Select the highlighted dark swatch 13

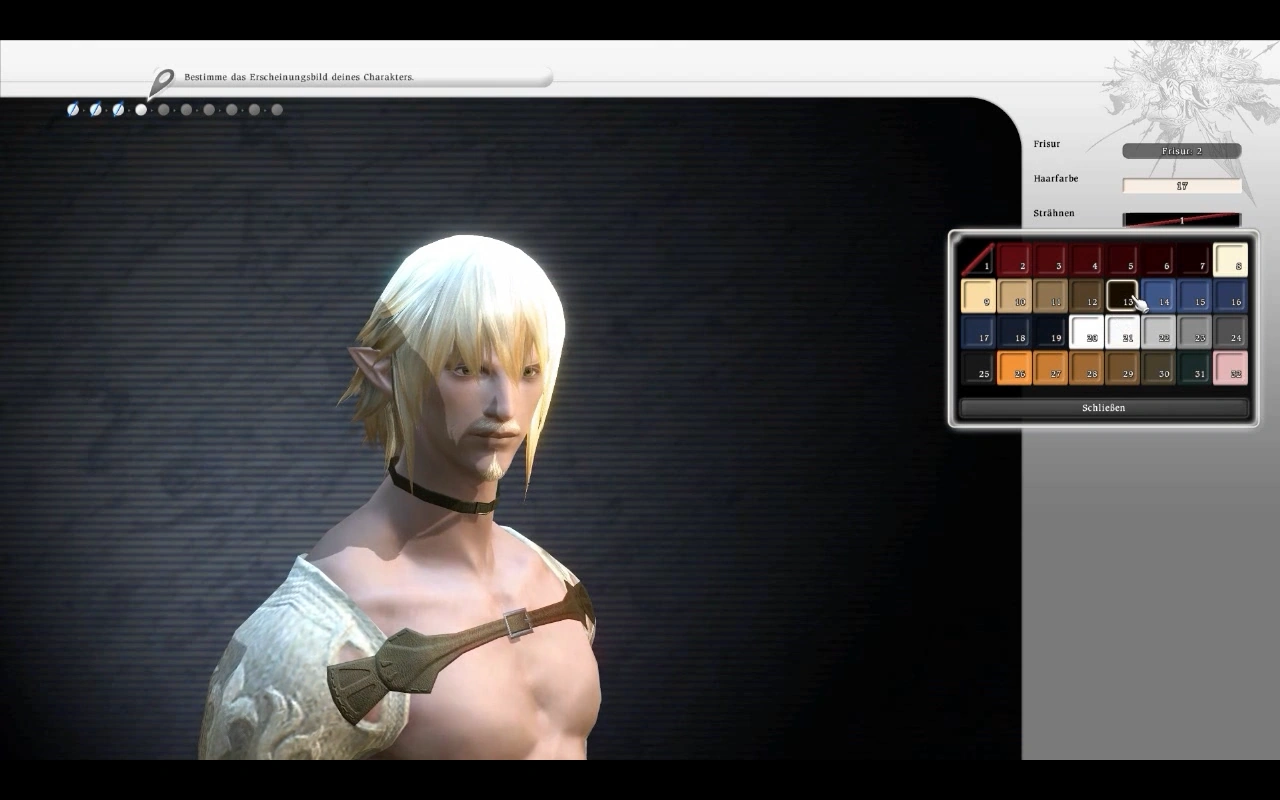click(1122, 296)
